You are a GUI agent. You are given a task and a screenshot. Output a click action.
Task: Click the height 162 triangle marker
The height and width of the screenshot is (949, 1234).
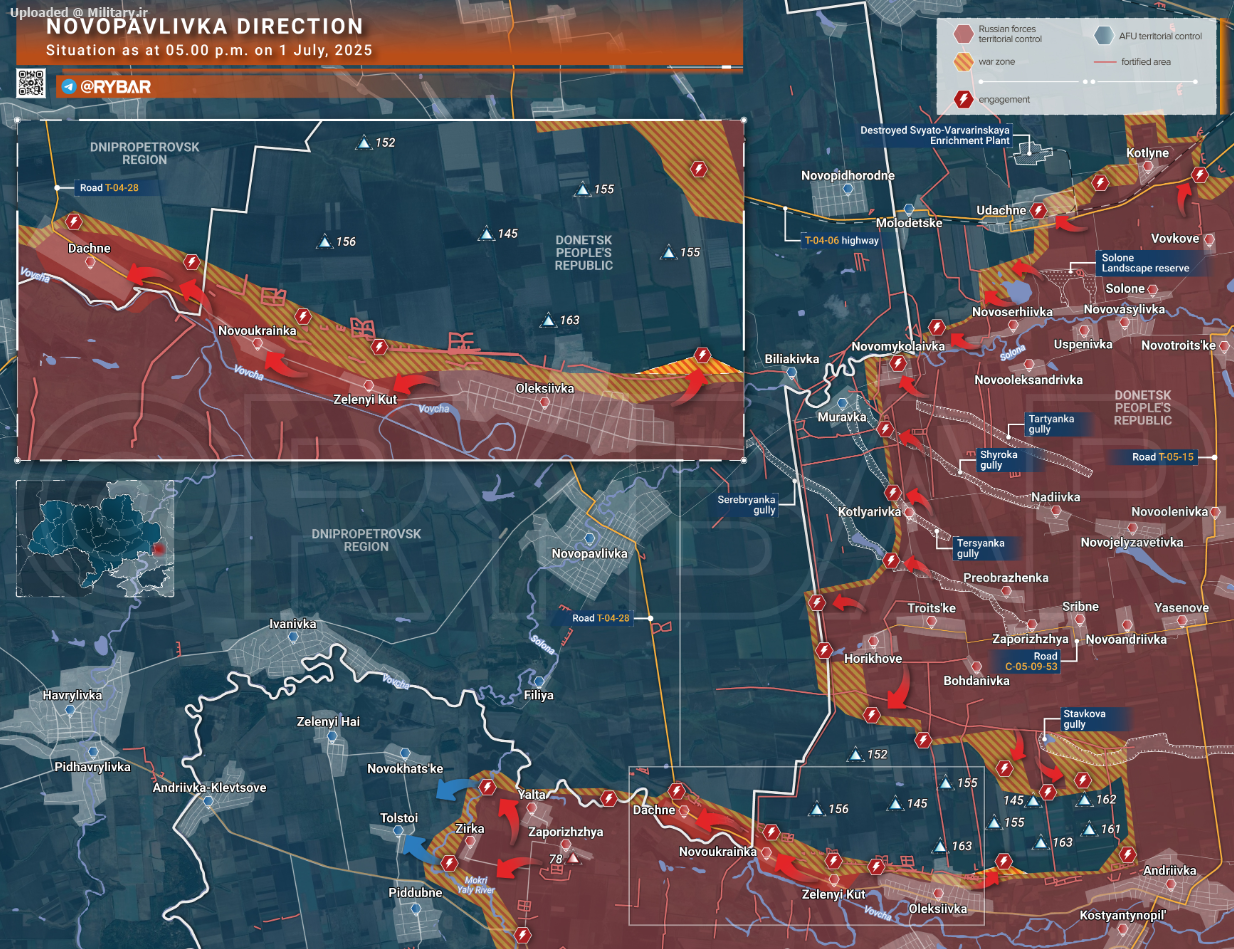(1083, 799)
